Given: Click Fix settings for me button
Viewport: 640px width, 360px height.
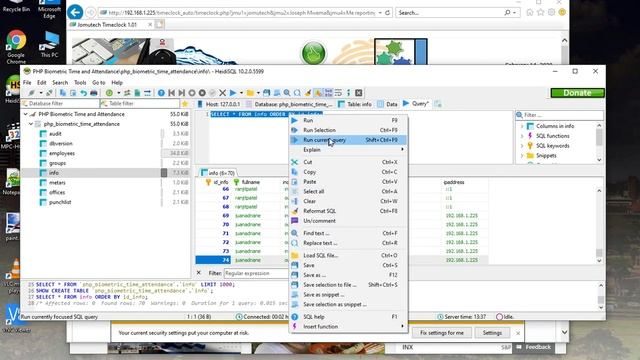Looking at the screenshot, I should [x=442, y=333].
